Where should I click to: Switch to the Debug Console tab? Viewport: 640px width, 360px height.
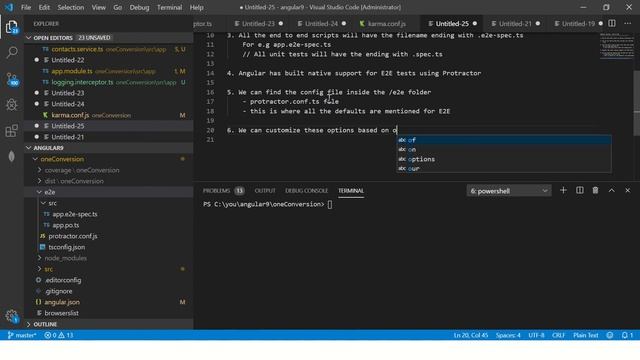pos(307,191)
